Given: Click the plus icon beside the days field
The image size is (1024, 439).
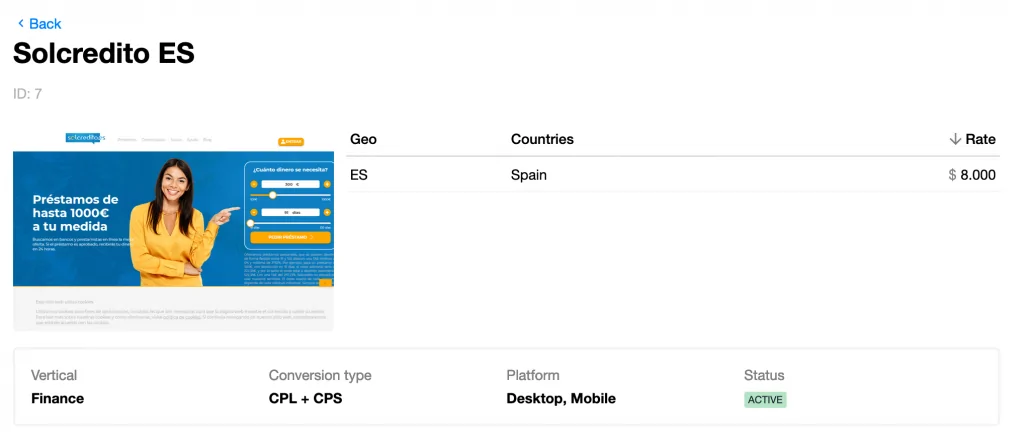Looking at the screenshot, I should pos(325,212).
